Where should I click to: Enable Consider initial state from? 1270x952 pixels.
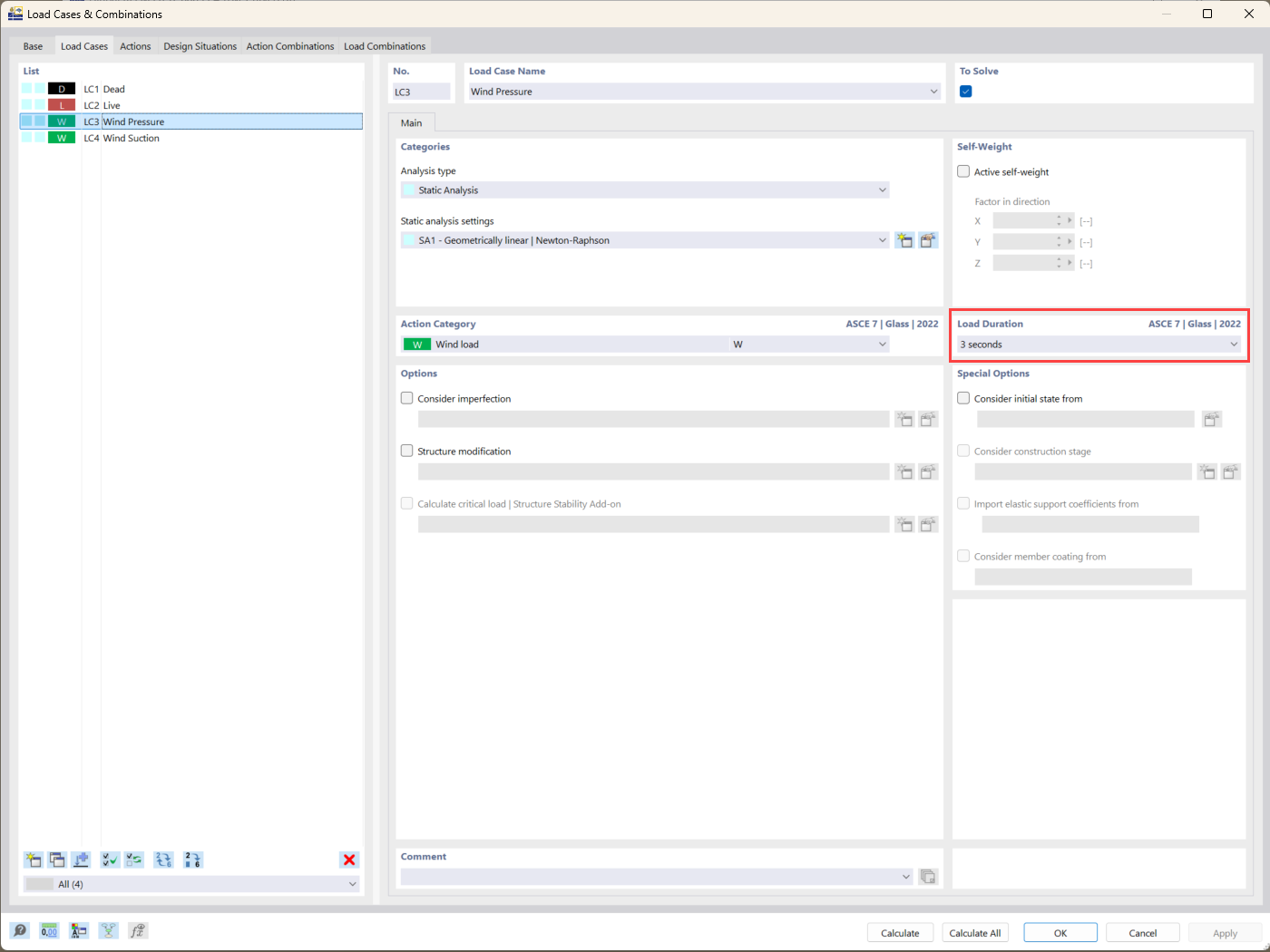962,398
